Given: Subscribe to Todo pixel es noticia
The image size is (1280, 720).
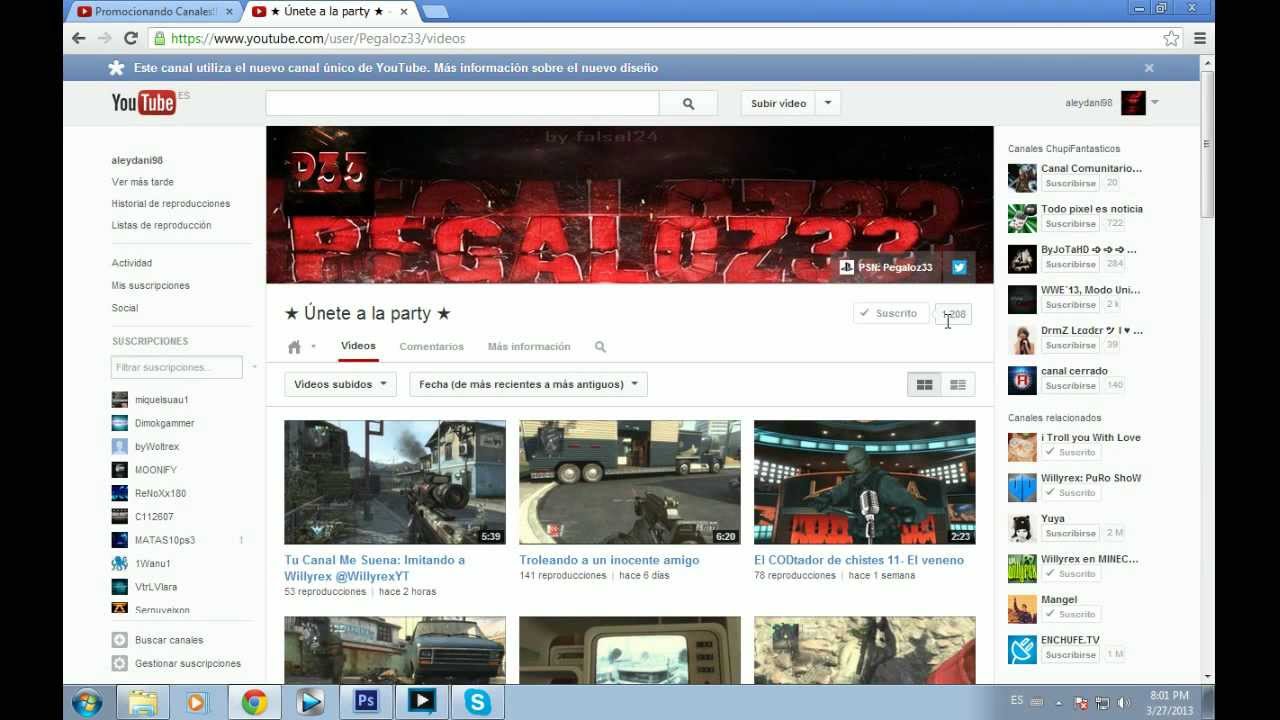Looking at the screenshot, I should [x=1070, y=224].
